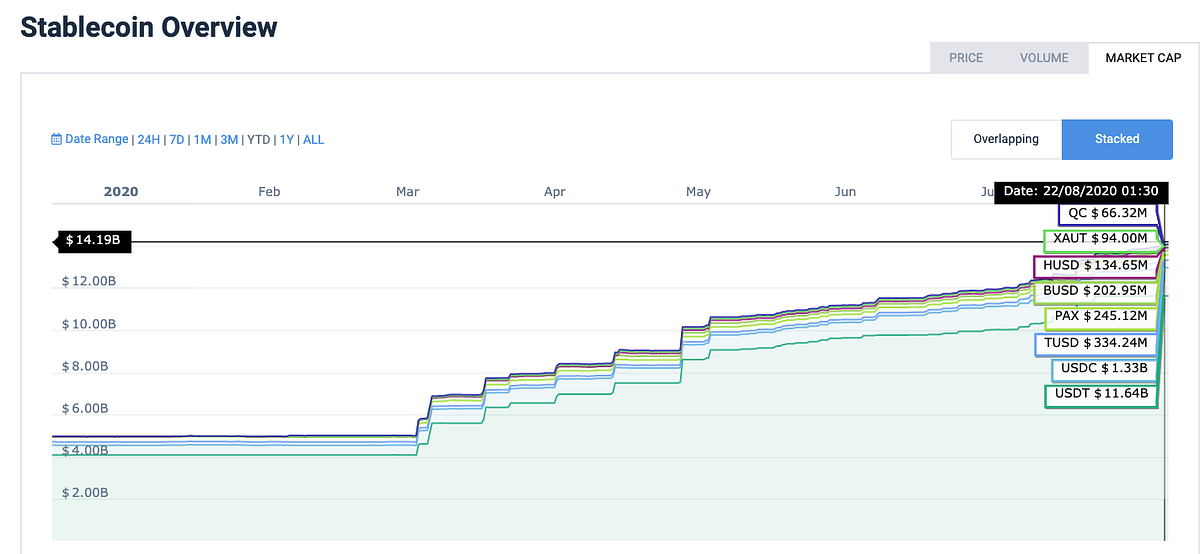Click the $ 12.00B y-axis label

89,282
